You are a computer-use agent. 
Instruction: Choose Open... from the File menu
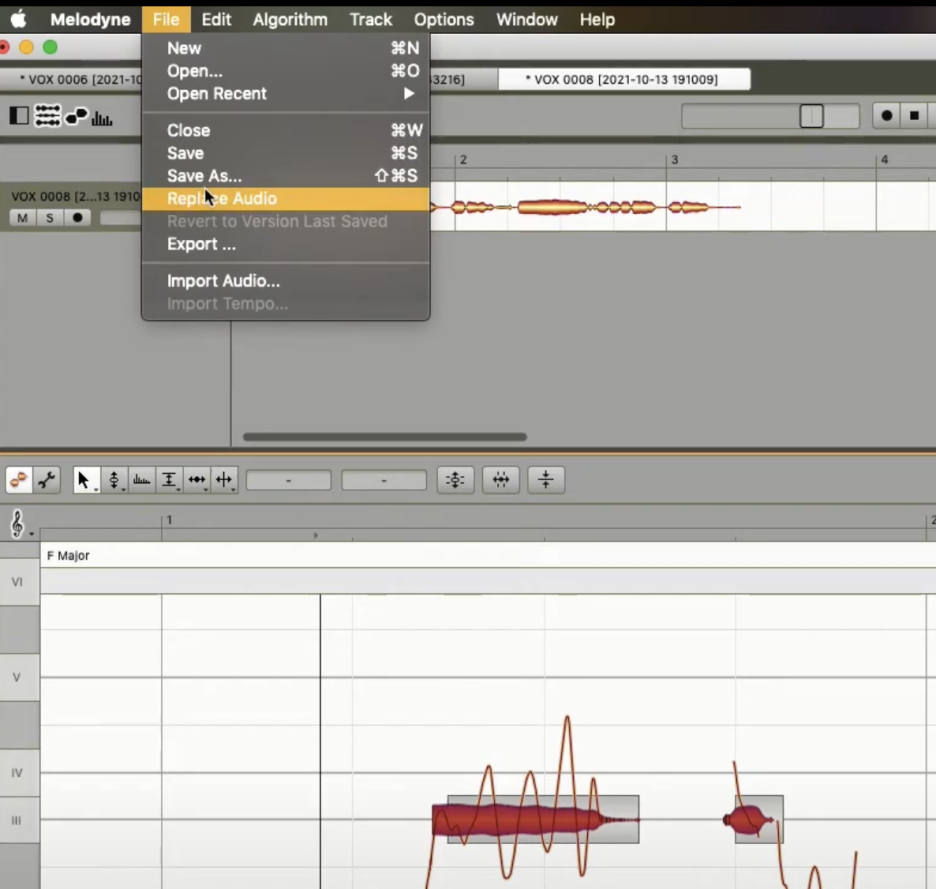[285, 71]
